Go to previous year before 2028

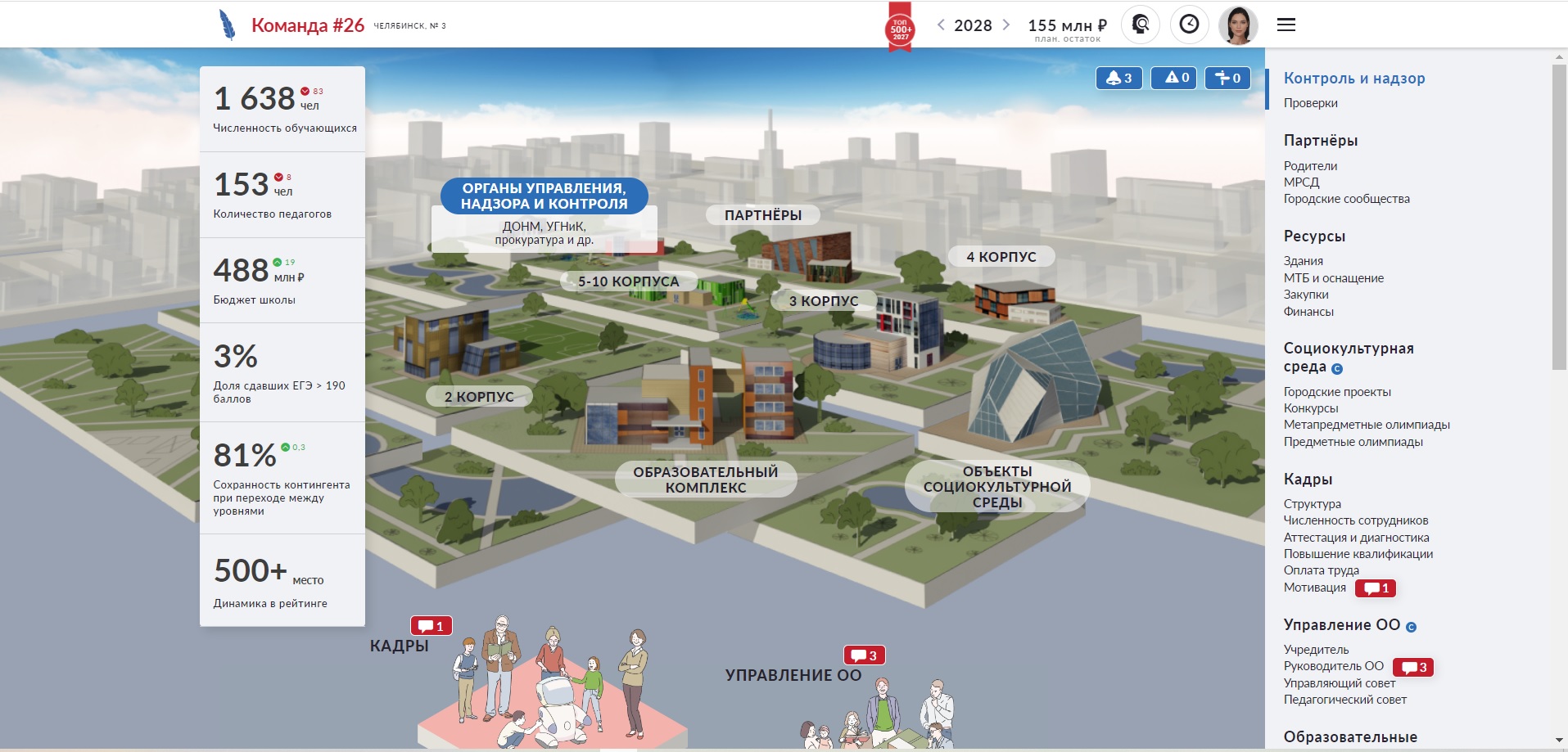tap(941, 25)
